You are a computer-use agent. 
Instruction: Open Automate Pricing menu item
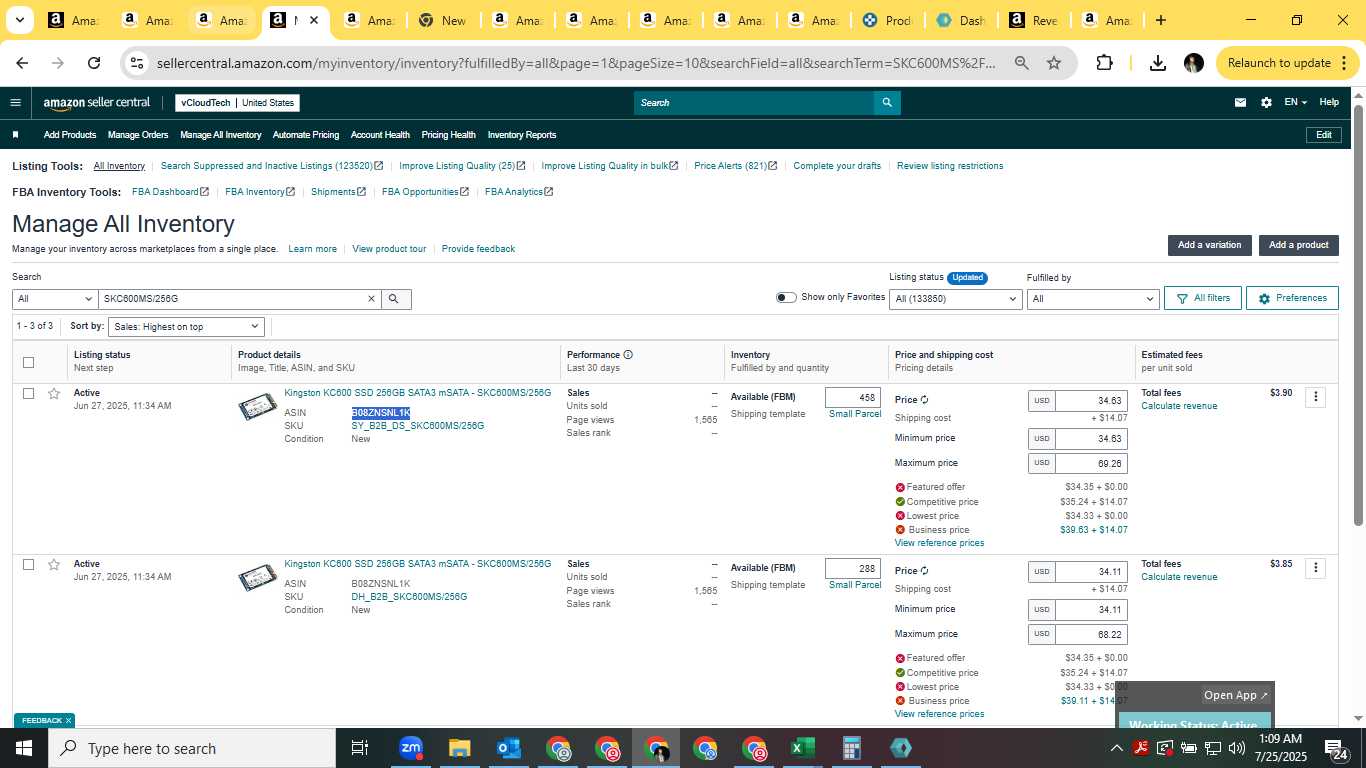coord(306,135)
